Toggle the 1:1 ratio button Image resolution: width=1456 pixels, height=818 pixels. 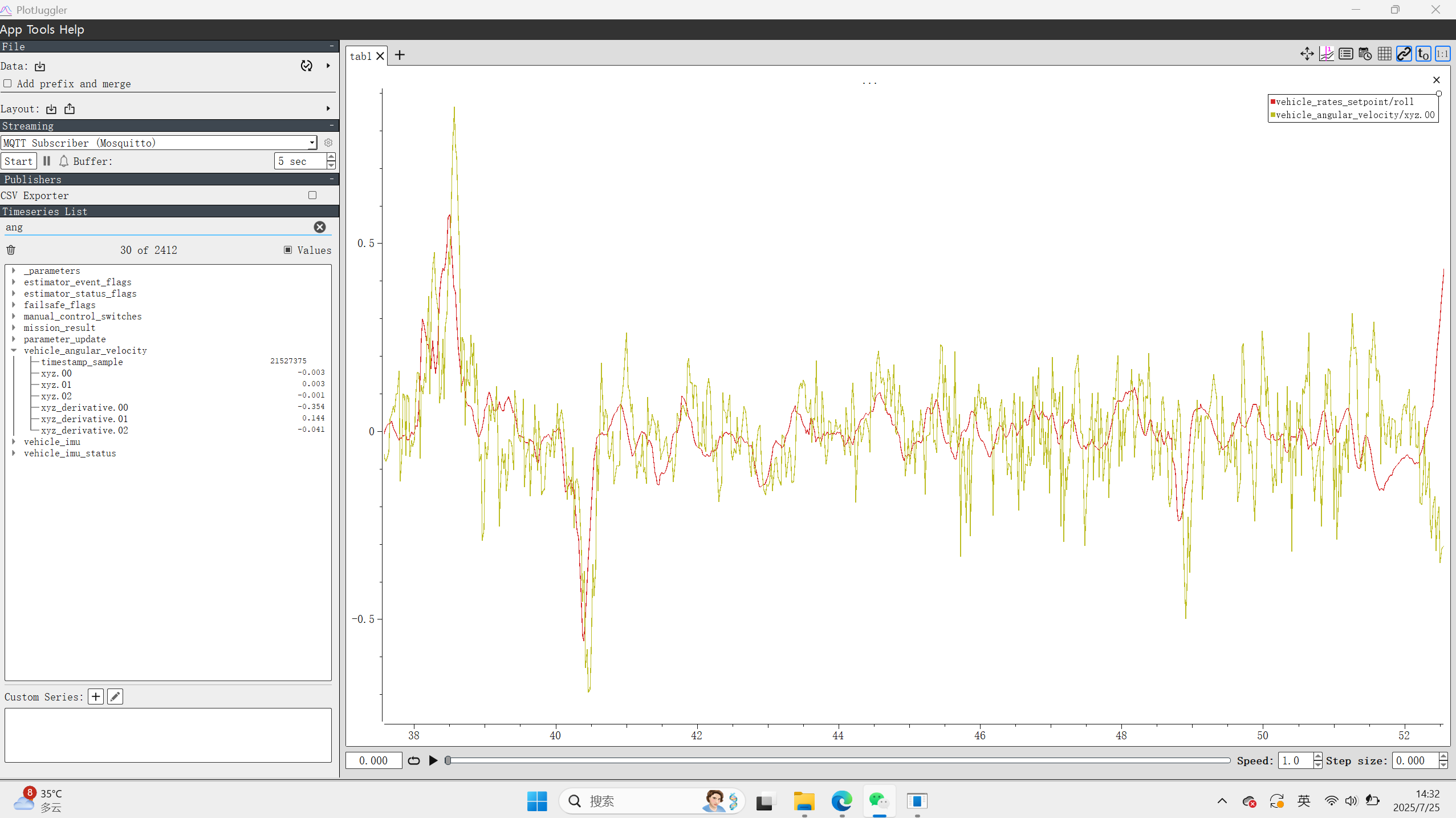[x=1442, y=54]
